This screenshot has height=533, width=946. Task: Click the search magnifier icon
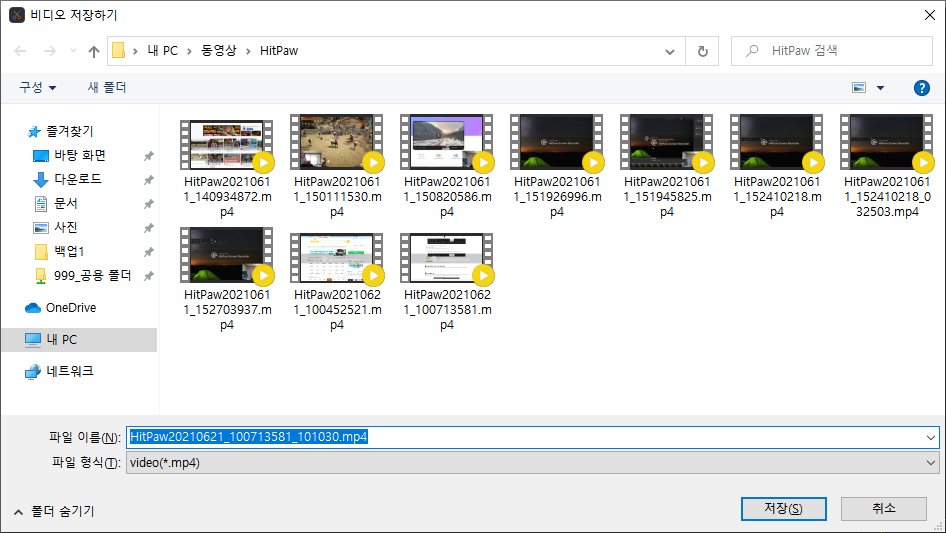[752, 51]
